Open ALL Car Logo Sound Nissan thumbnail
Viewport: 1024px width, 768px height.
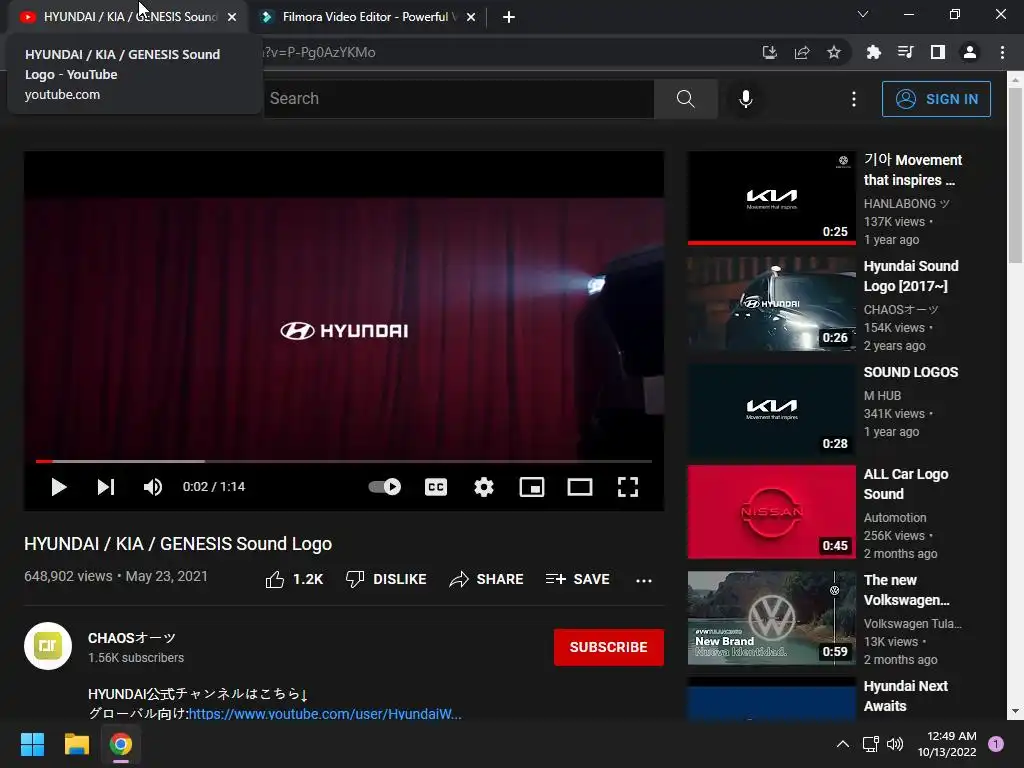771,512
